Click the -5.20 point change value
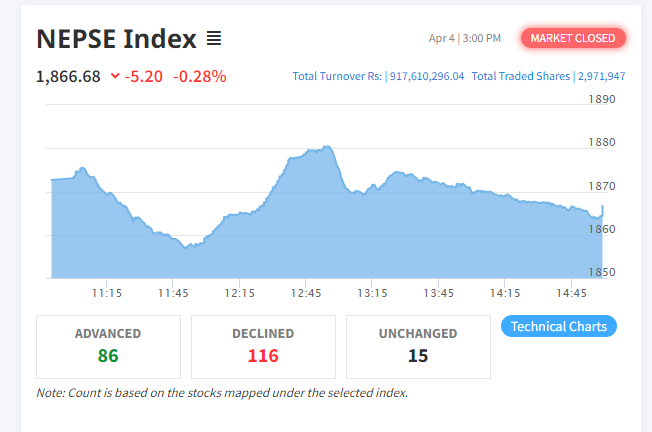The height and width of the screenshot is (432, 652). 144,76
